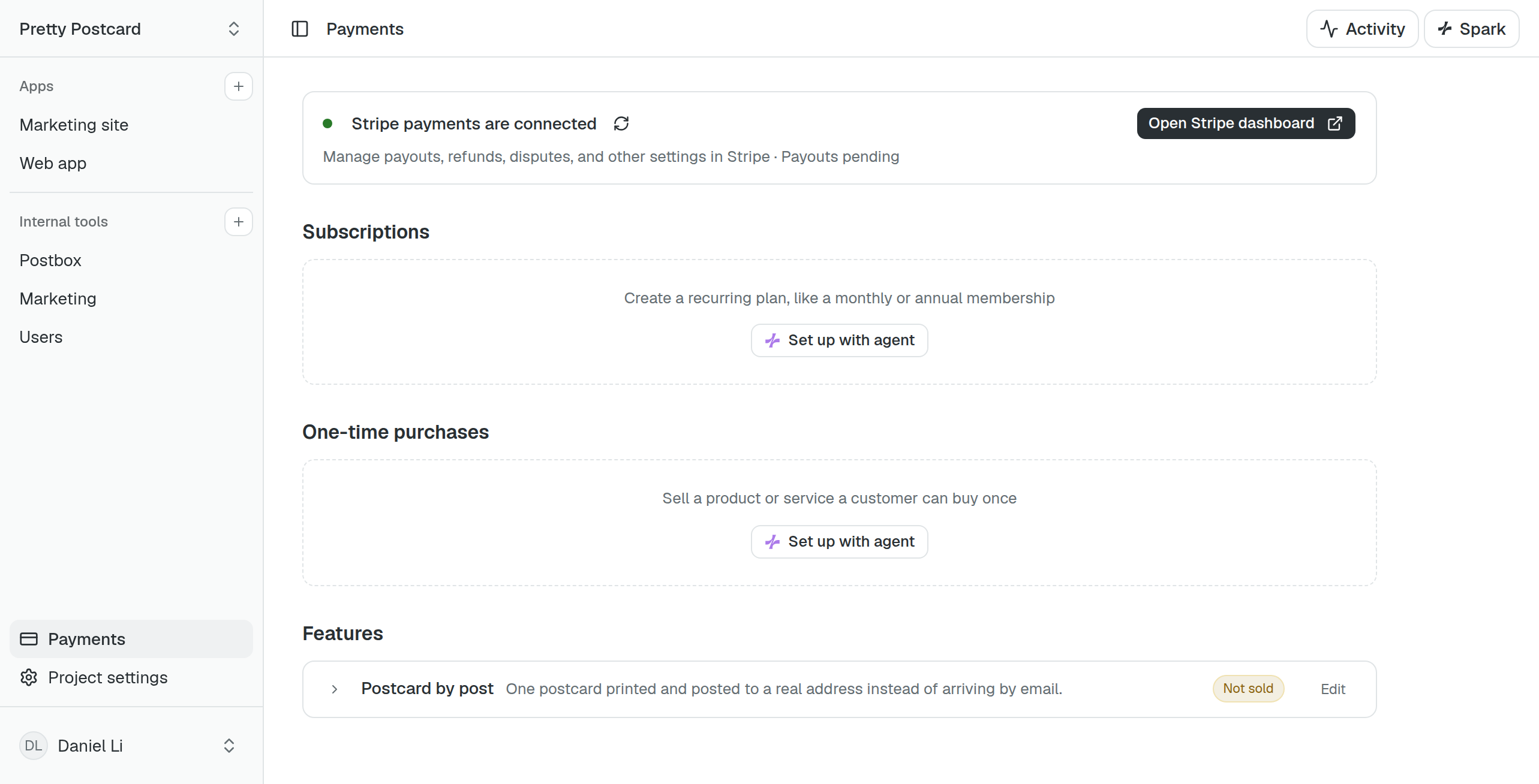Open the Marketing site app
The width and height of the screenshot is (1539, 784).
click(x=131, y=125)
